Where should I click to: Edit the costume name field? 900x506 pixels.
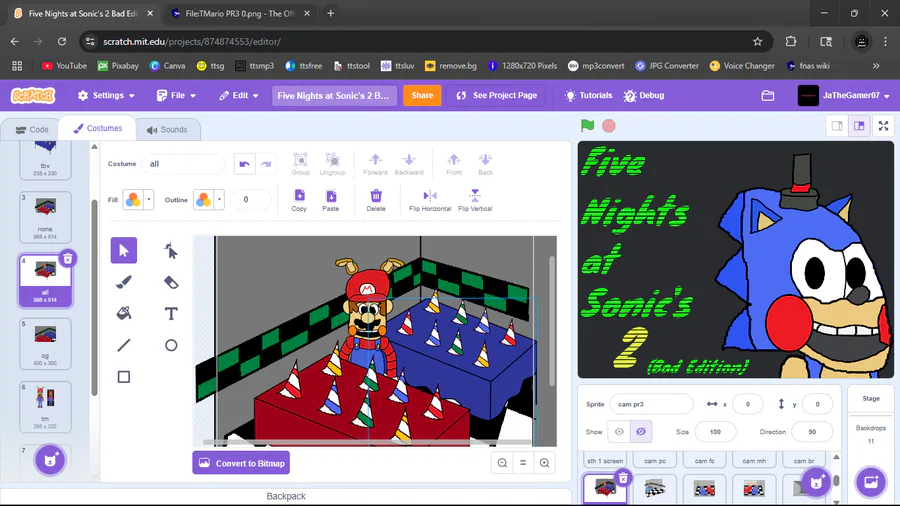coord(184,164)
